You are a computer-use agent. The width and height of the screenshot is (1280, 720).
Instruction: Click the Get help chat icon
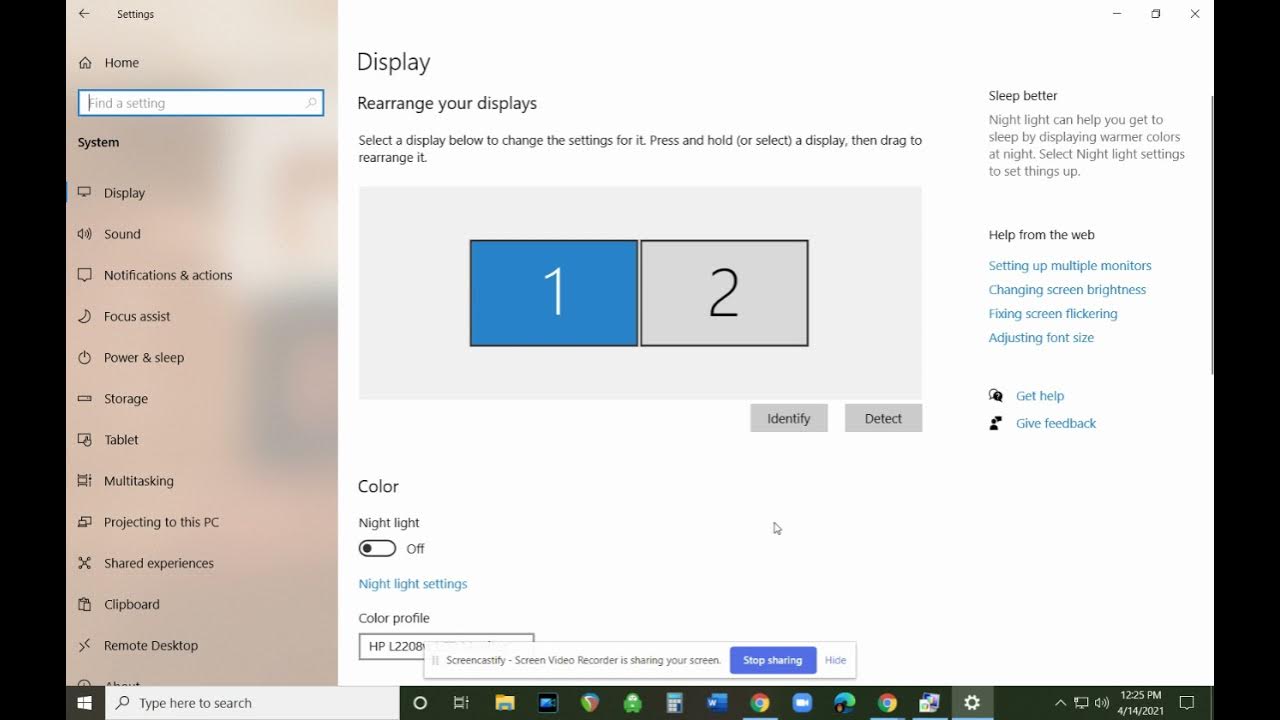click(x=995, y=395)
